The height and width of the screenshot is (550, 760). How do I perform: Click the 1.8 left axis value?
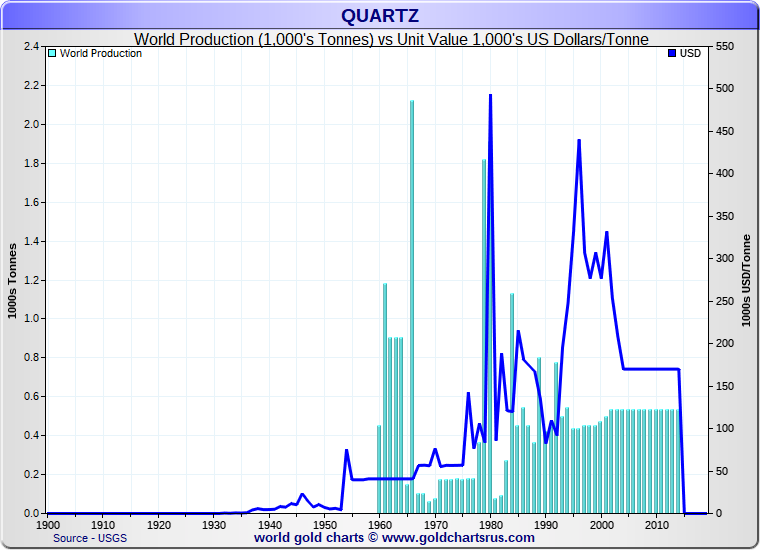click(32, 163)
